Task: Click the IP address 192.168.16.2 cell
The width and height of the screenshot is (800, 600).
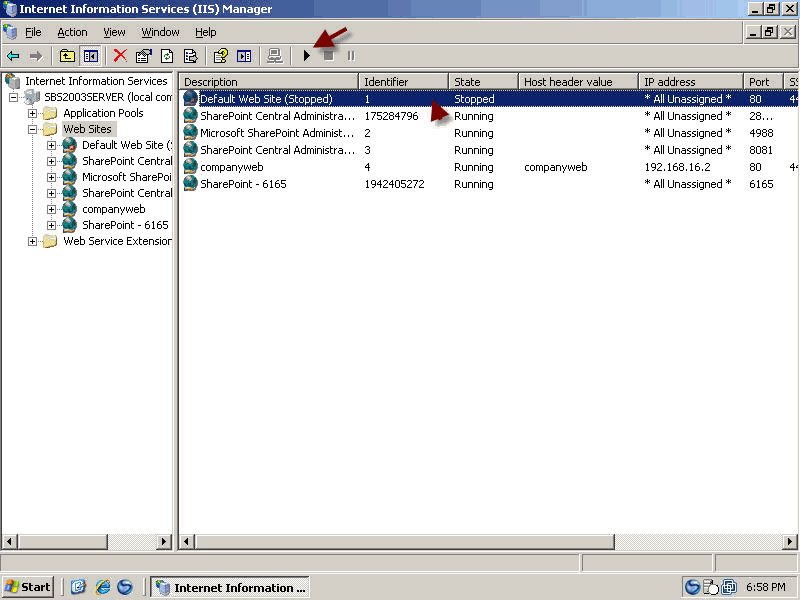Action: point(677,167)
